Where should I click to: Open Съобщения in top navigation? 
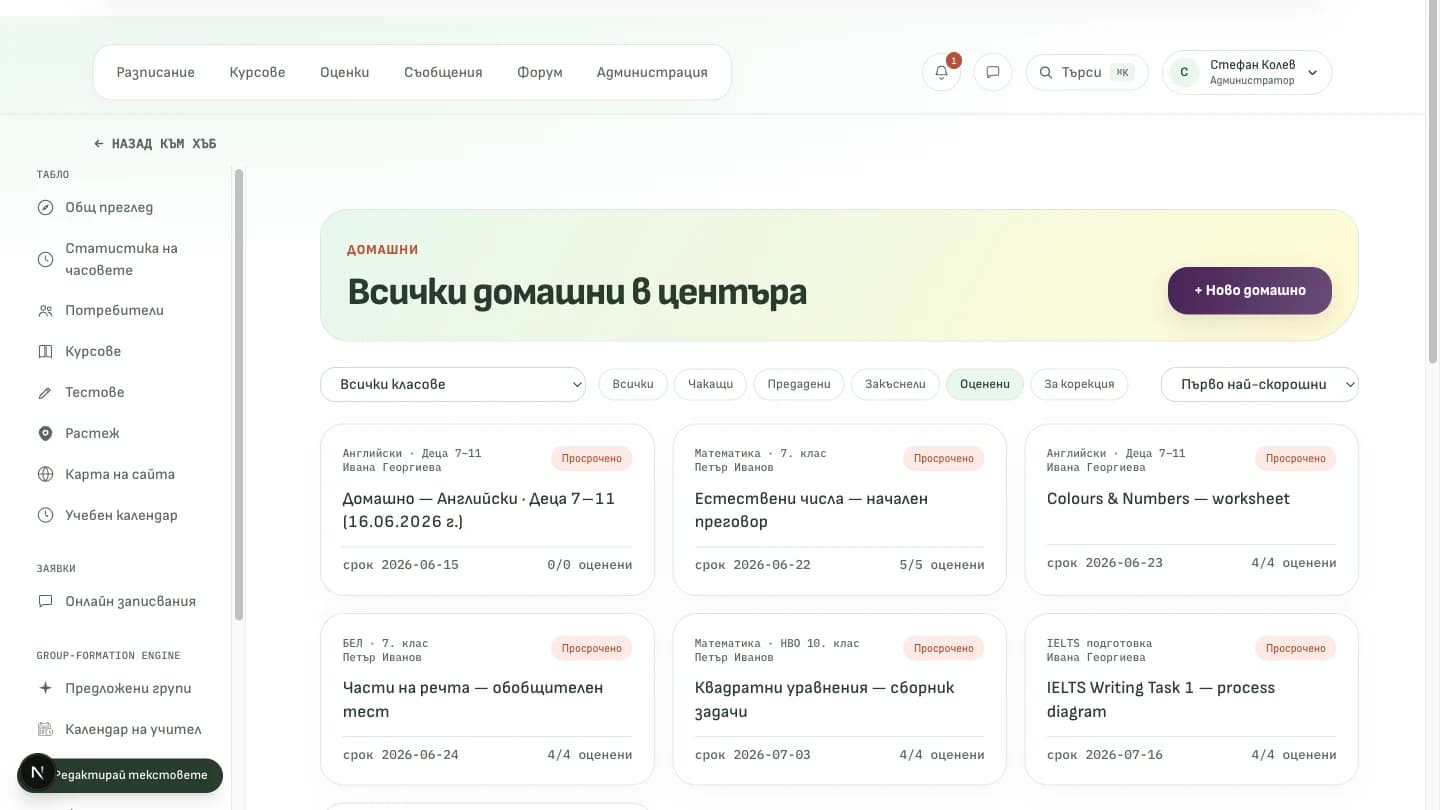point(443,72)
